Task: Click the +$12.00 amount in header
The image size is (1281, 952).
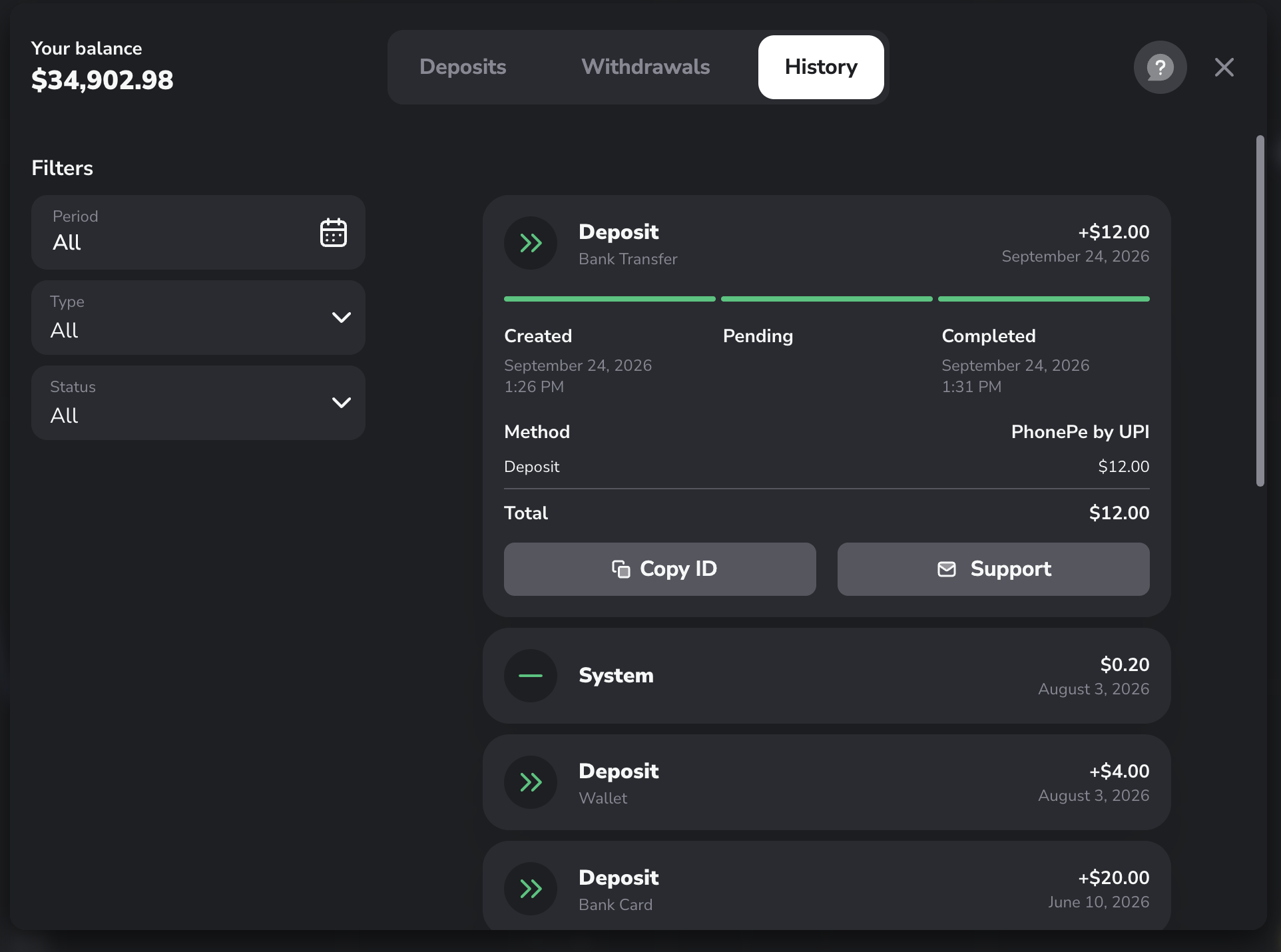Action: (1114, 232)
